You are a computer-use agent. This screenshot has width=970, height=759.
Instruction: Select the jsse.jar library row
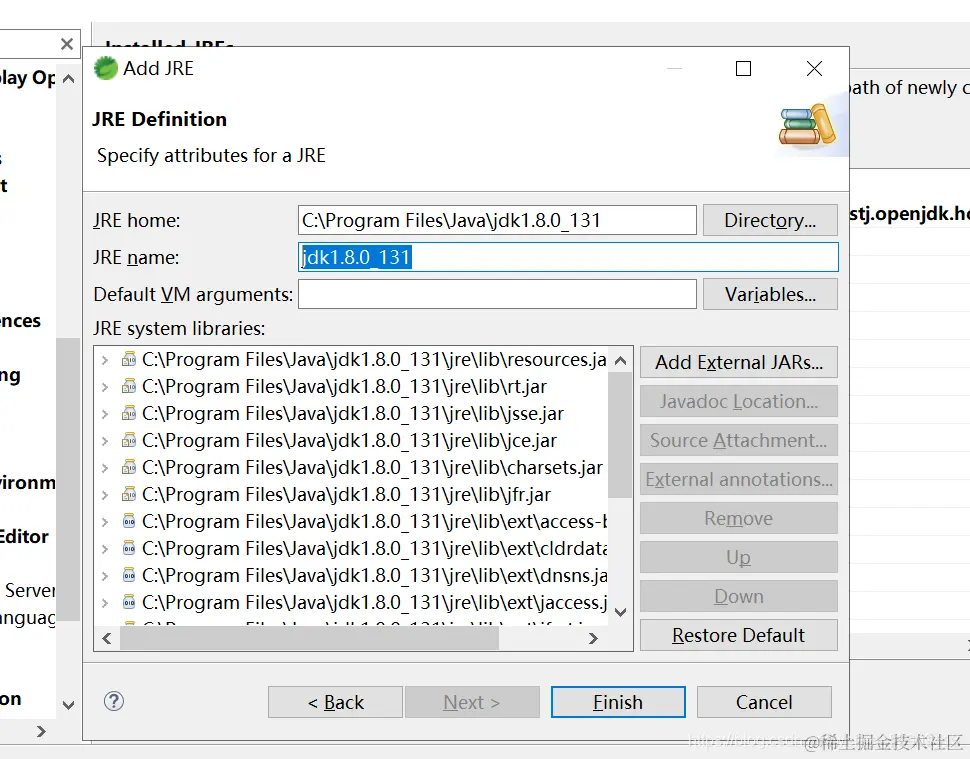[353, 413]
